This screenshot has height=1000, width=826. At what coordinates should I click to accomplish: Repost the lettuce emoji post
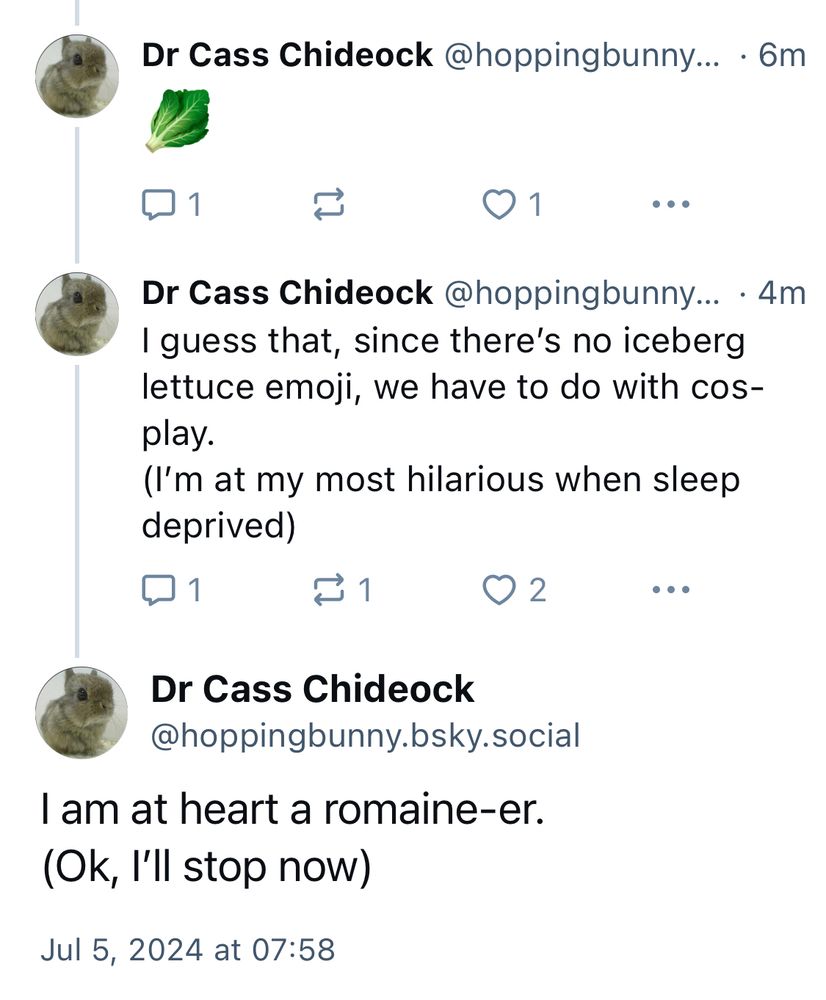coord(328,205)
